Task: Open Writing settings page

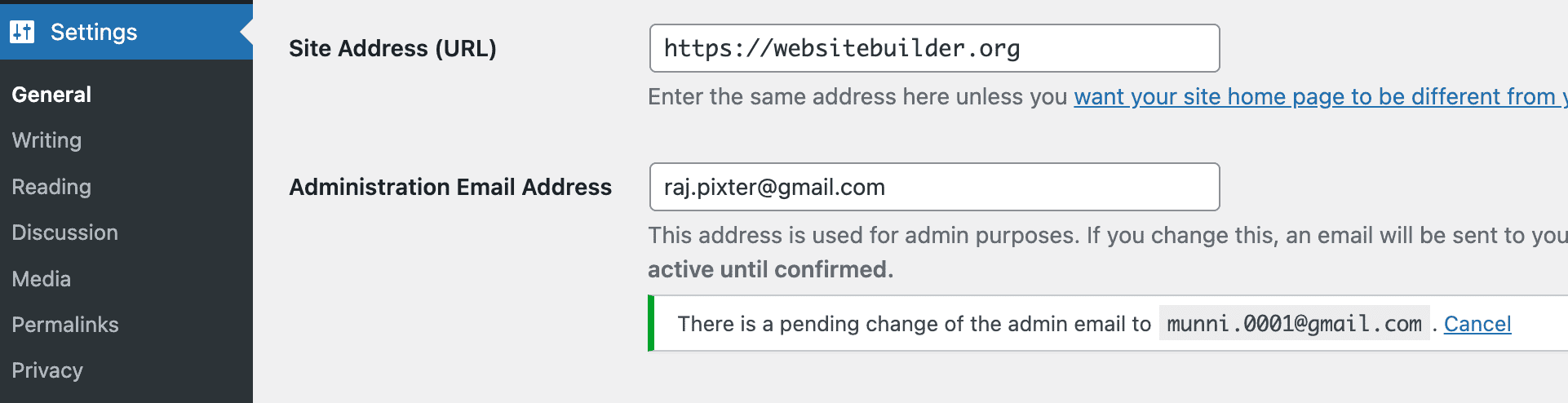Action: pos(47,140)
